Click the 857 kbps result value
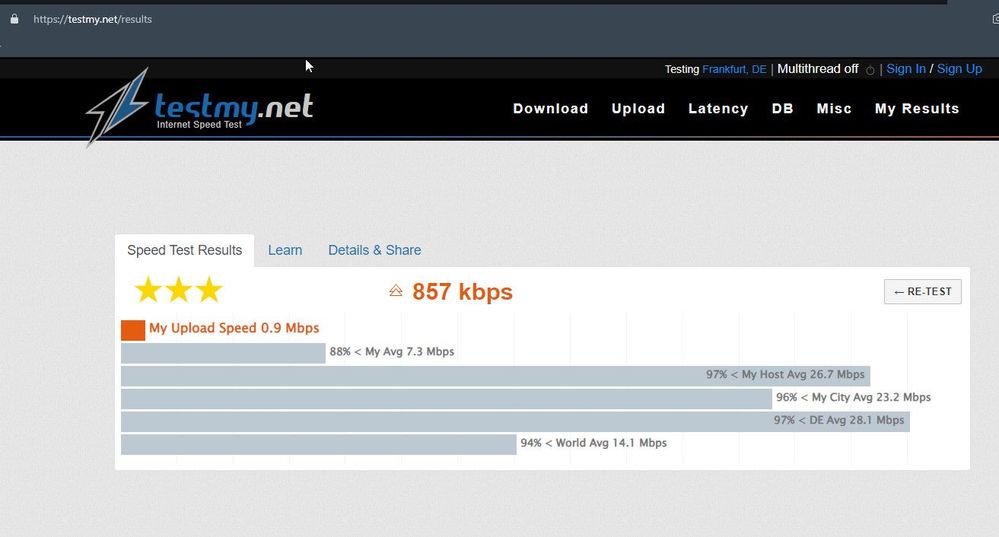The width and height of the screenshot is (999, 537). pos(463,292)
